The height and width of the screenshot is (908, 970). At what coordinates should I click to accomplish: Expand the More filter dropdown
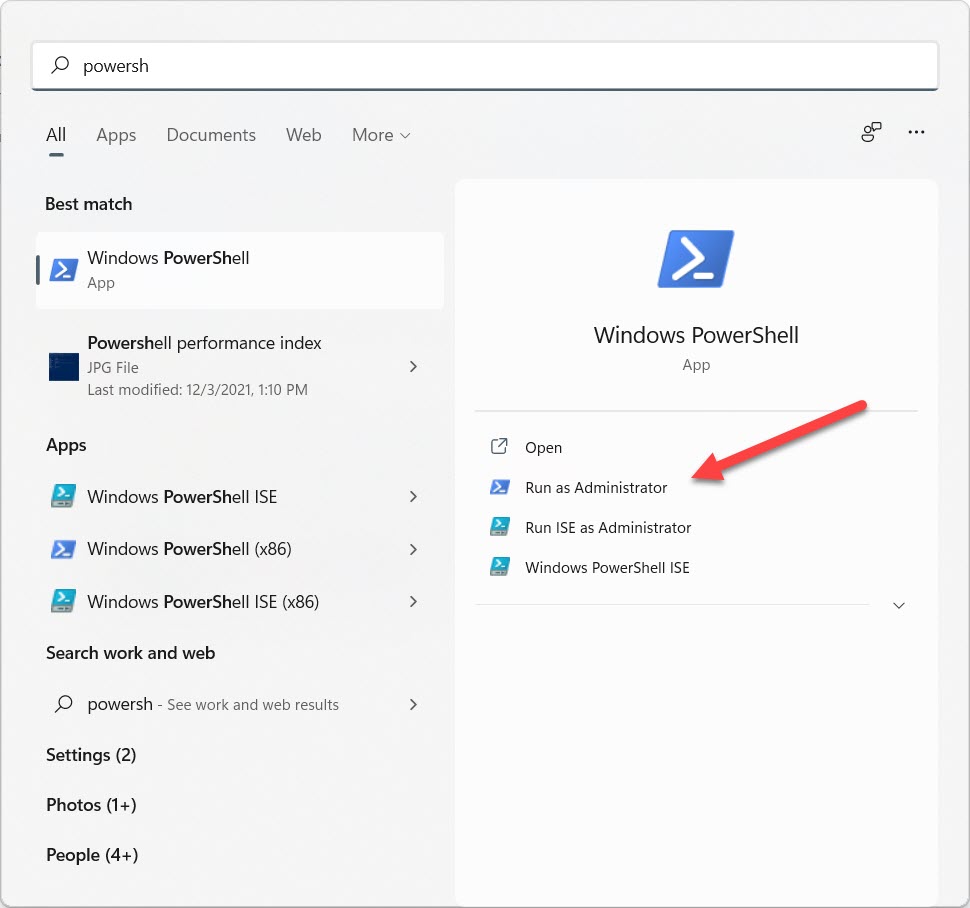tap(381, 135)
